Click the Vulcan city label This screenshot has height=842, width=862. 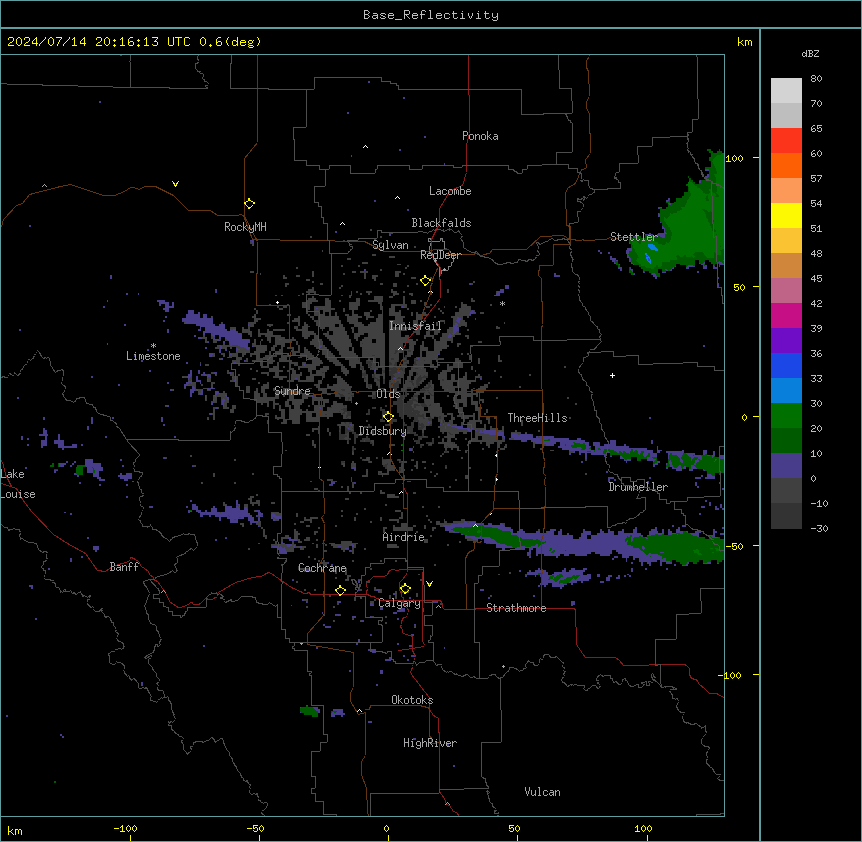tap(542, 792)
